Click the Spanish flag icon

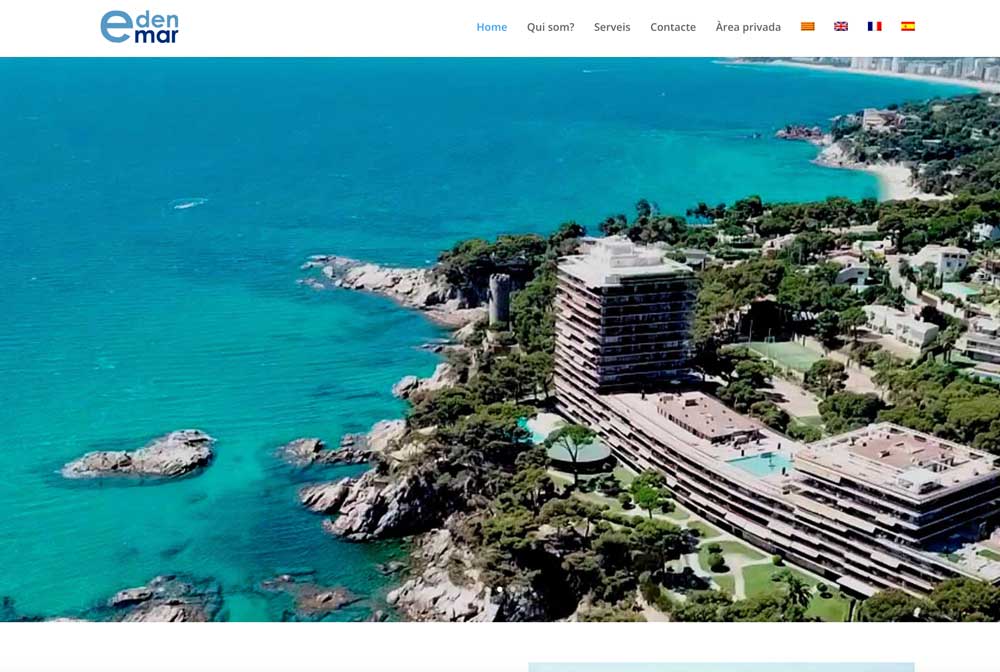(908, 27)
